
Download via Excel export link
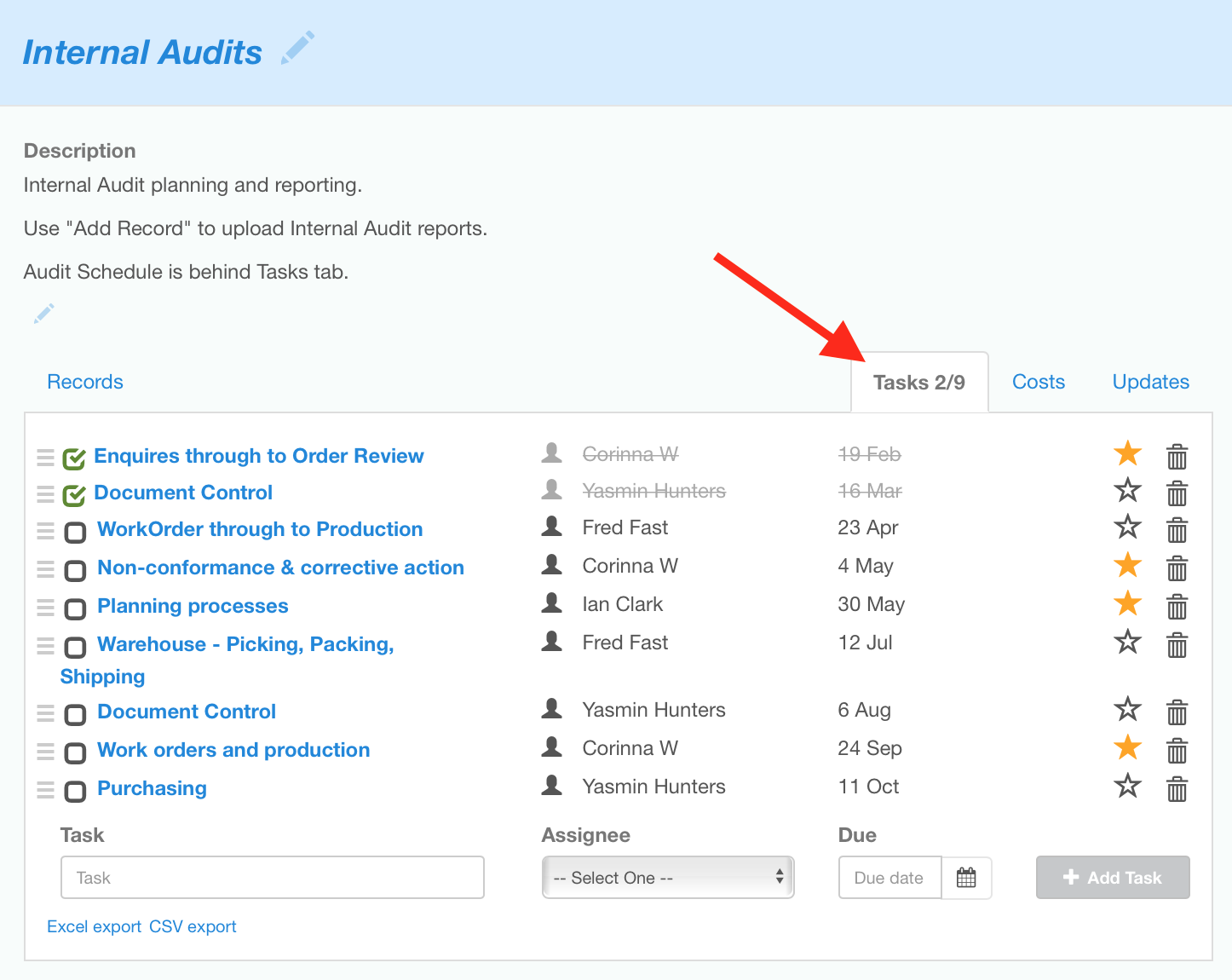[x=94, y=926]
